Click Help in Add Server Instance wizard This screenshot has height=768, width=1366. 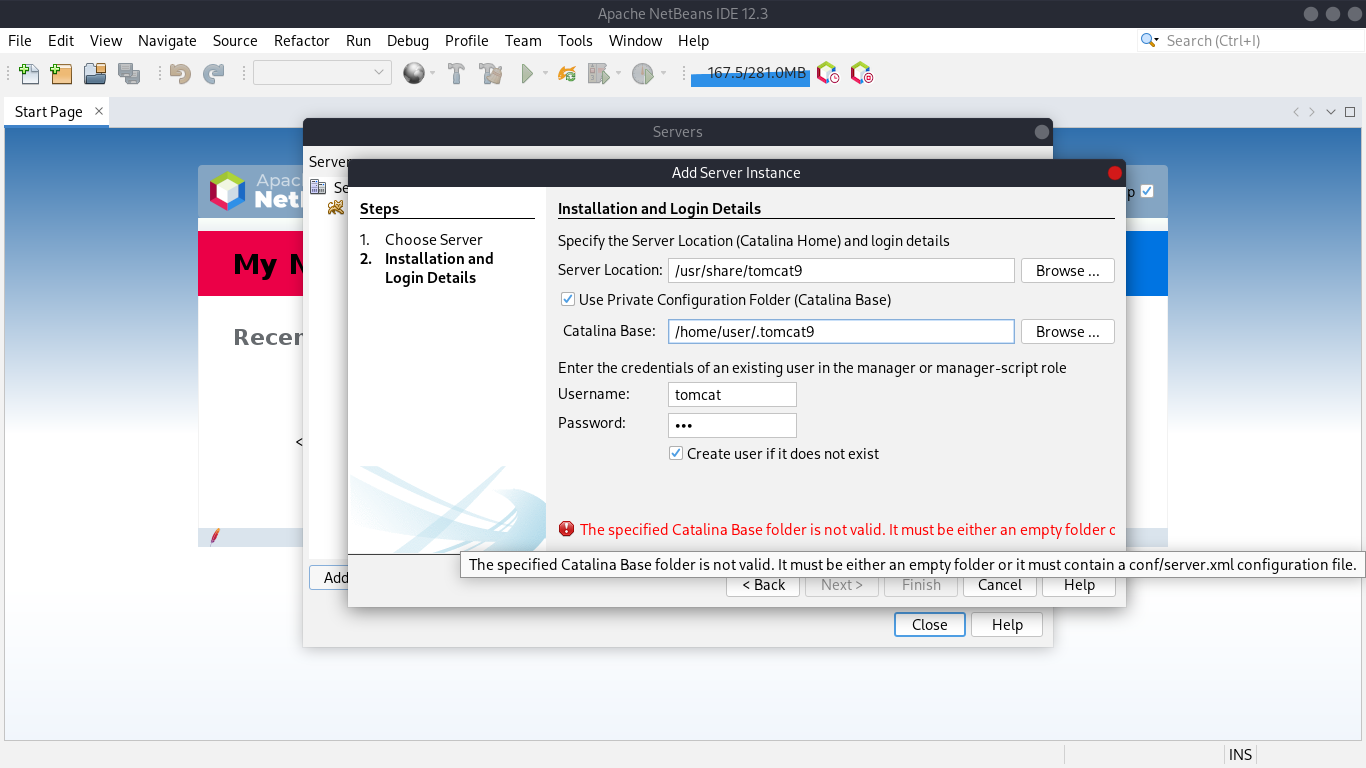click(x=1079, y=585)
